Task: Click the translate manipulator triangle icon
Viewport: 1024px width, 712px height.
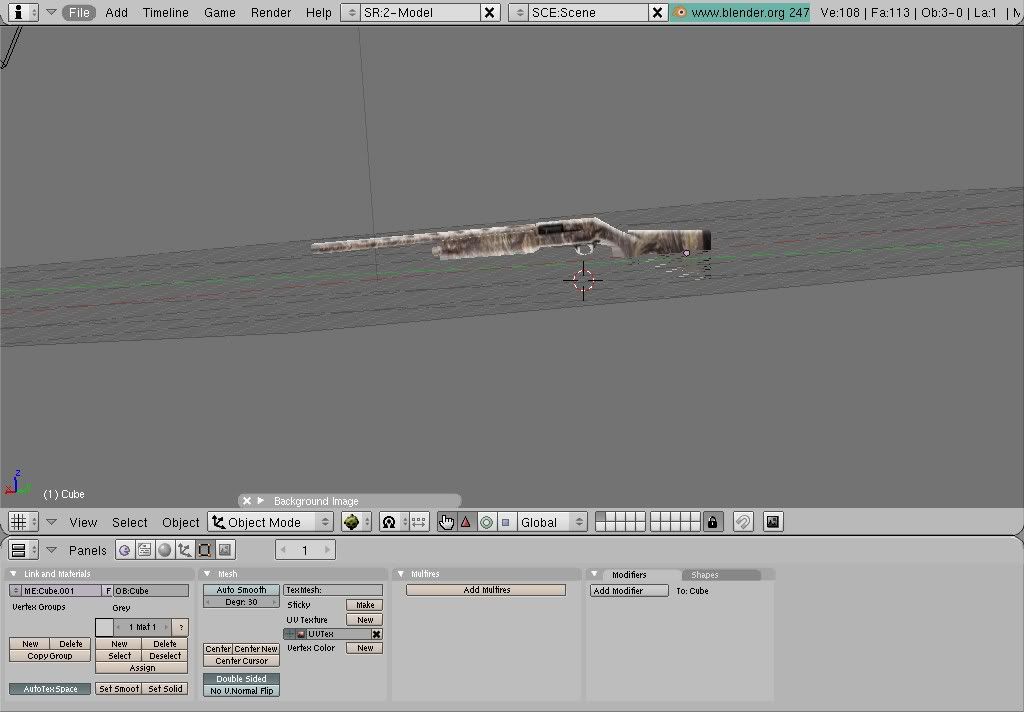Action: (x=465, y=522)
